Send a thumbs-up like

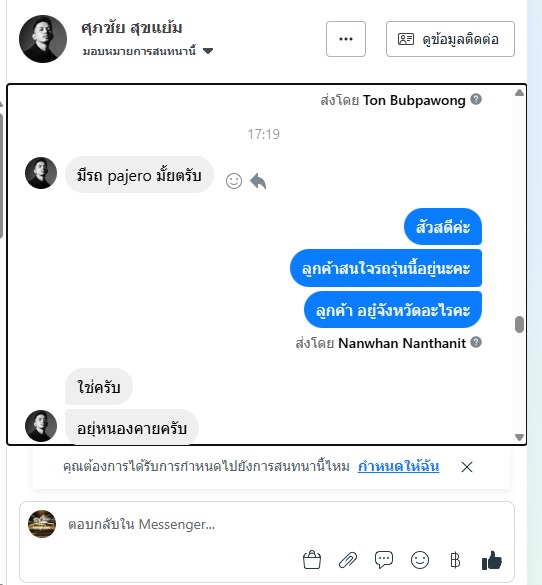(x=492, y=560)
